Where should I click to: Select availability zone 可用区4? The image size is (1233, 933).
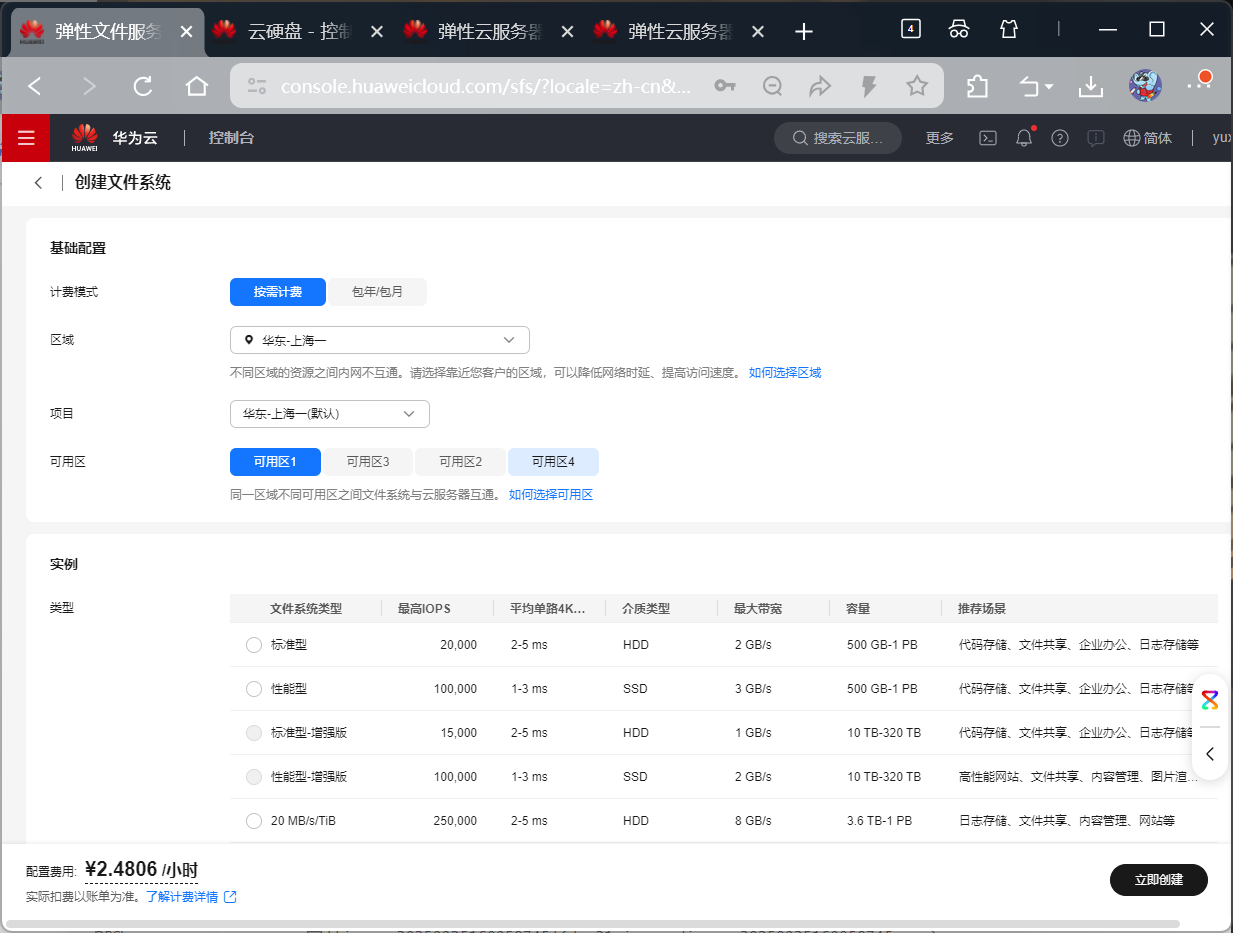pos(554,462)
